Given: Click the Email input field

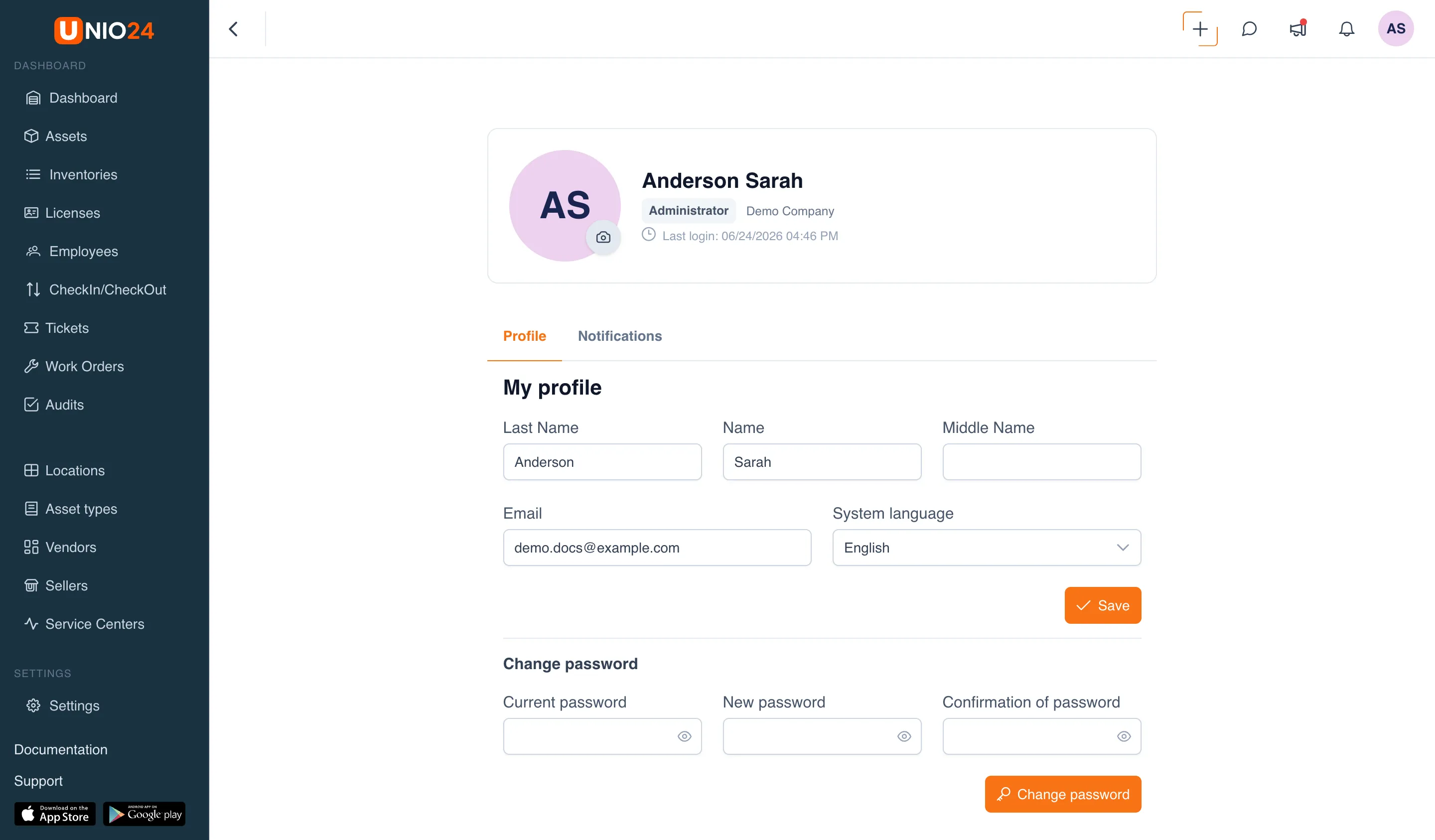Looking at the screenshot, I should pos(657,547).
